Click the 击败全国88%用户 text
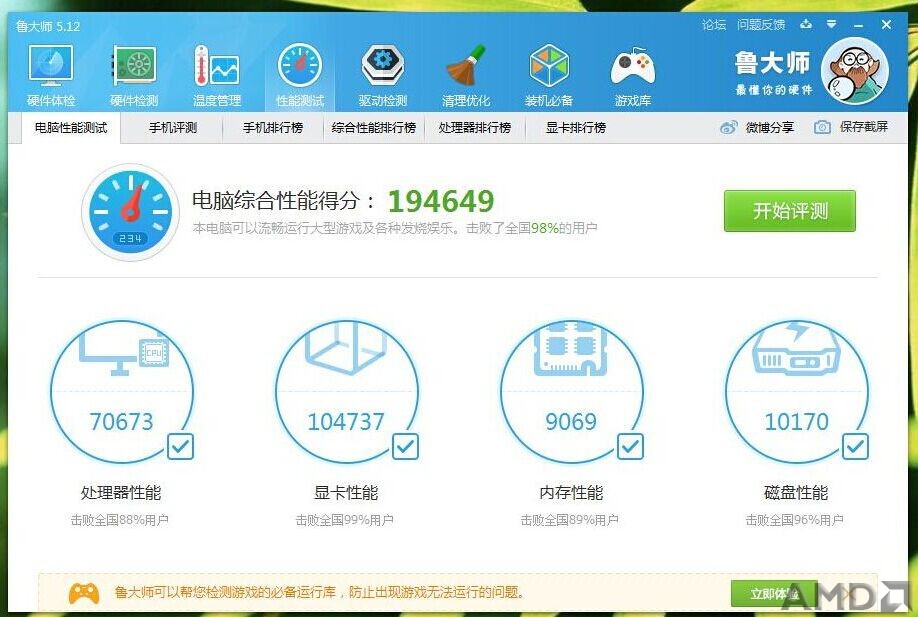Image resolution: width=918 pixels, height=617 pixels. click(119, 520)
